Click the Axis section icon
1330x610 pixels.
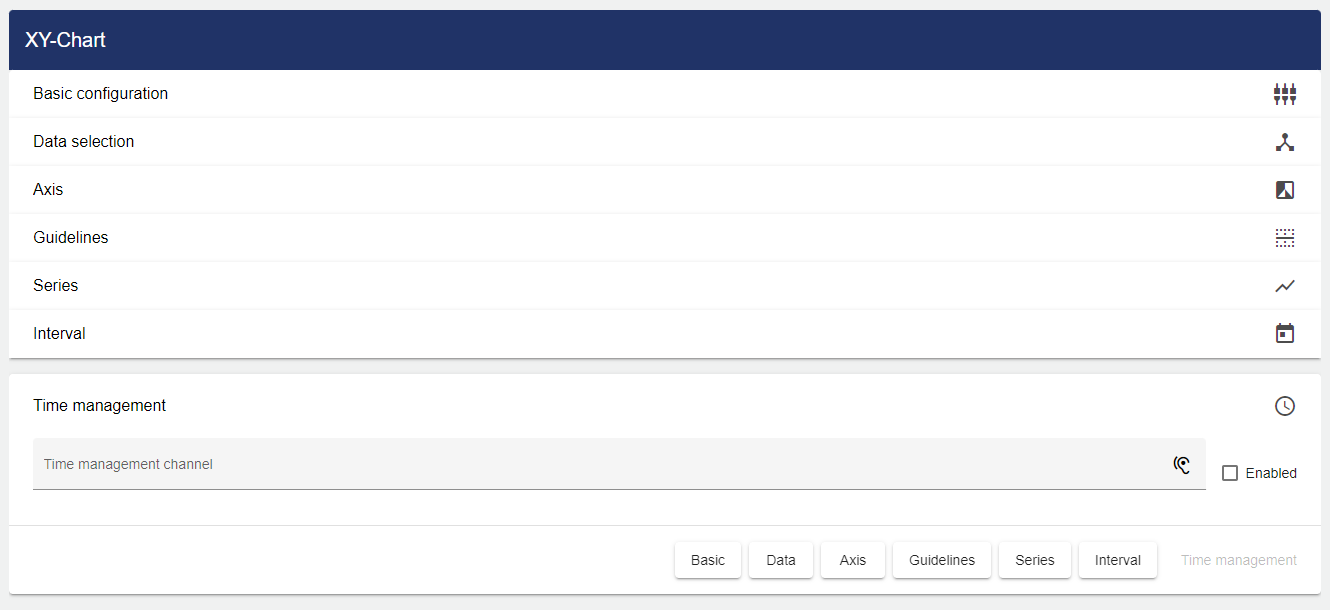click(x=1285, y=190)
